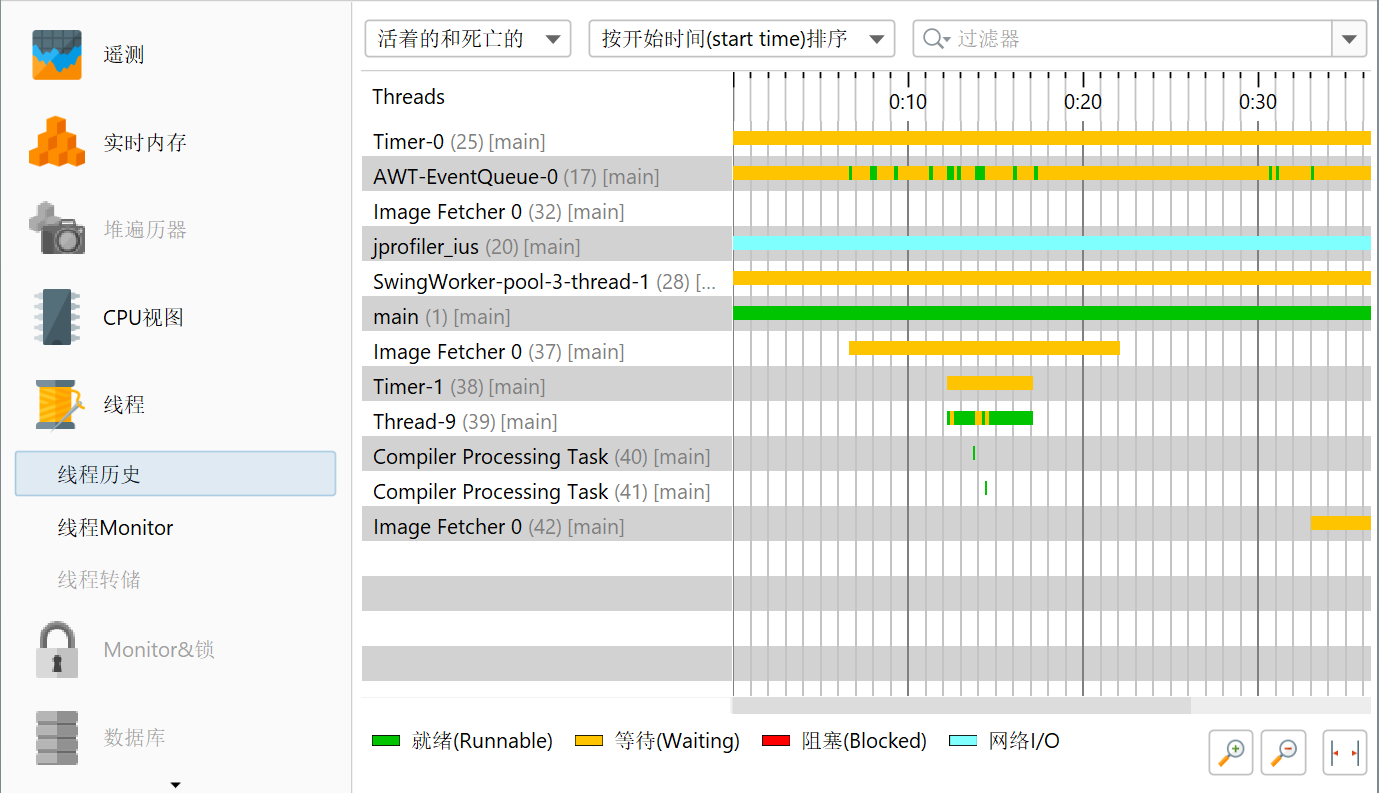1379x793 pixels.
Task: Open the 遥测 section label
Action: 124,54
